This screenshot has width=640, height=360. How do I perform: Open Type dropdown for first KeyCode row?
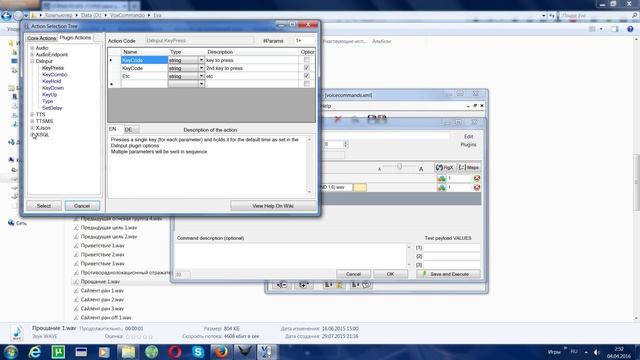[x=201, y=60]
